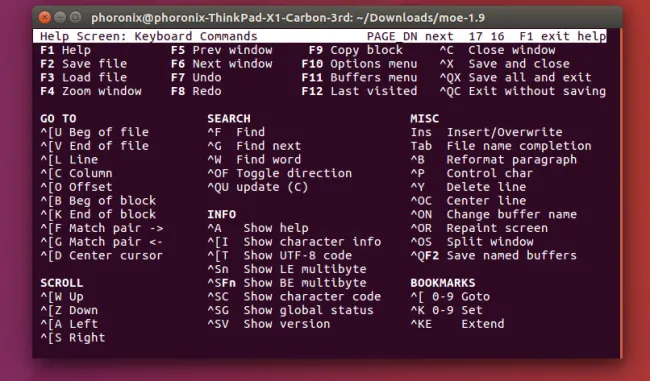
Task: Click the terminal window minimize button
Action: [x=60, y=17]
